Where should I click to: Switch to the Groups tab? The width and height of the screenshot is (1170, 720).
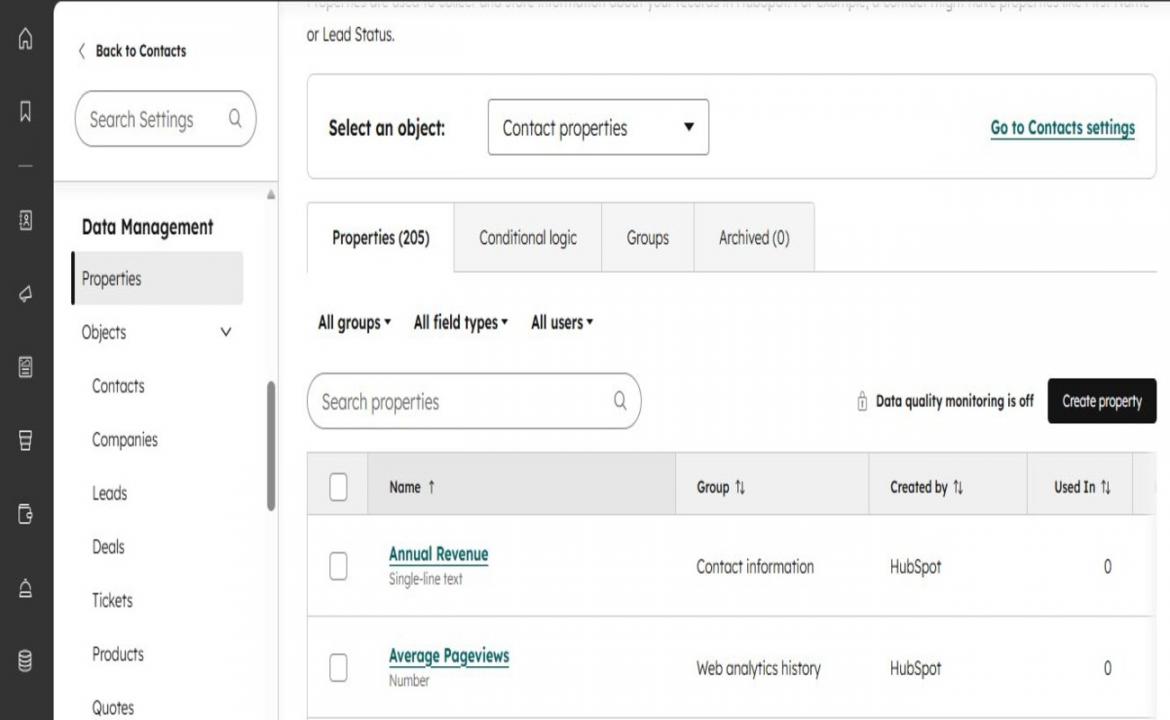[x=648, y=237]
